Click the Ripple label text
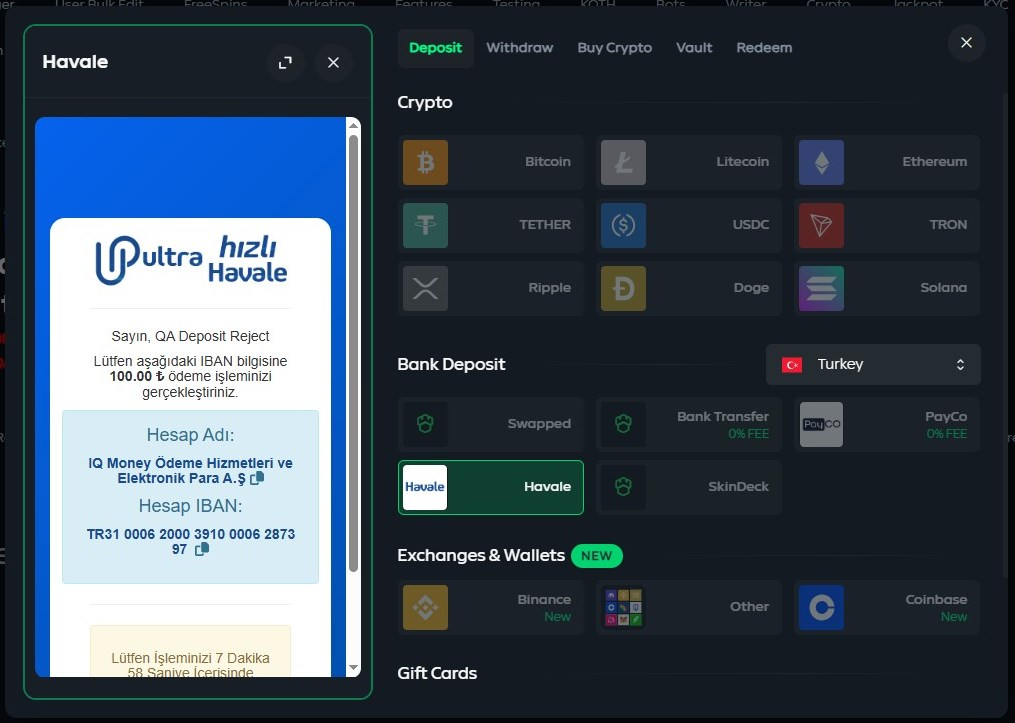1015x723 pixels. point(550,287)
